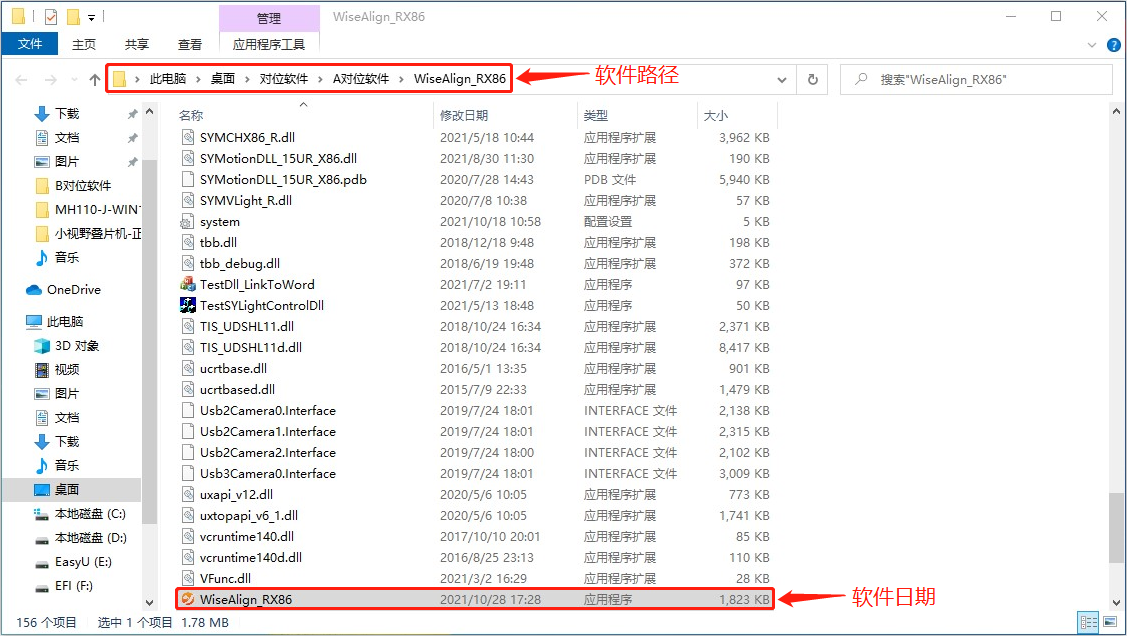The width and height of the screenshot is (1127, 636).
Task: Click the TestSYLightControlDll application icon
Action: point(187,305)
